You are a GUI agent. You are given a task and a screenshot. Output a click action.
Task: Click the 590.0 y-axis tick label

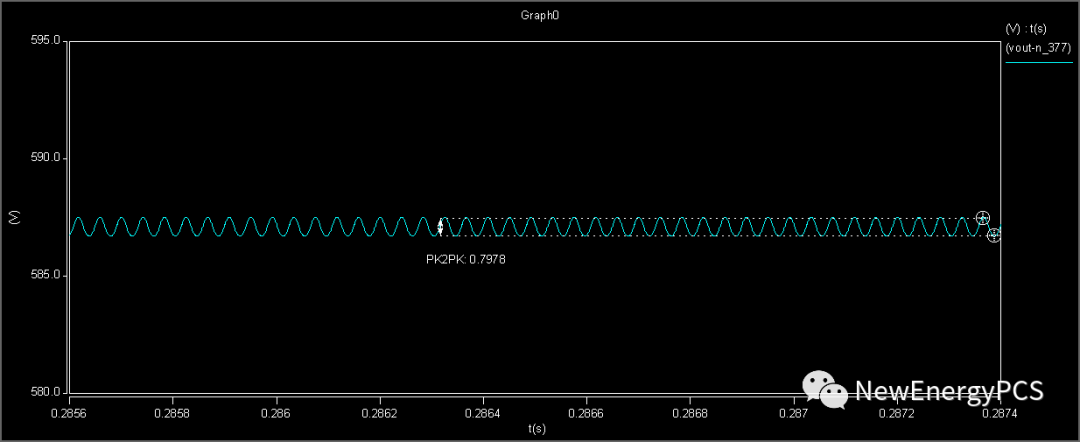[x=47, y=158]
